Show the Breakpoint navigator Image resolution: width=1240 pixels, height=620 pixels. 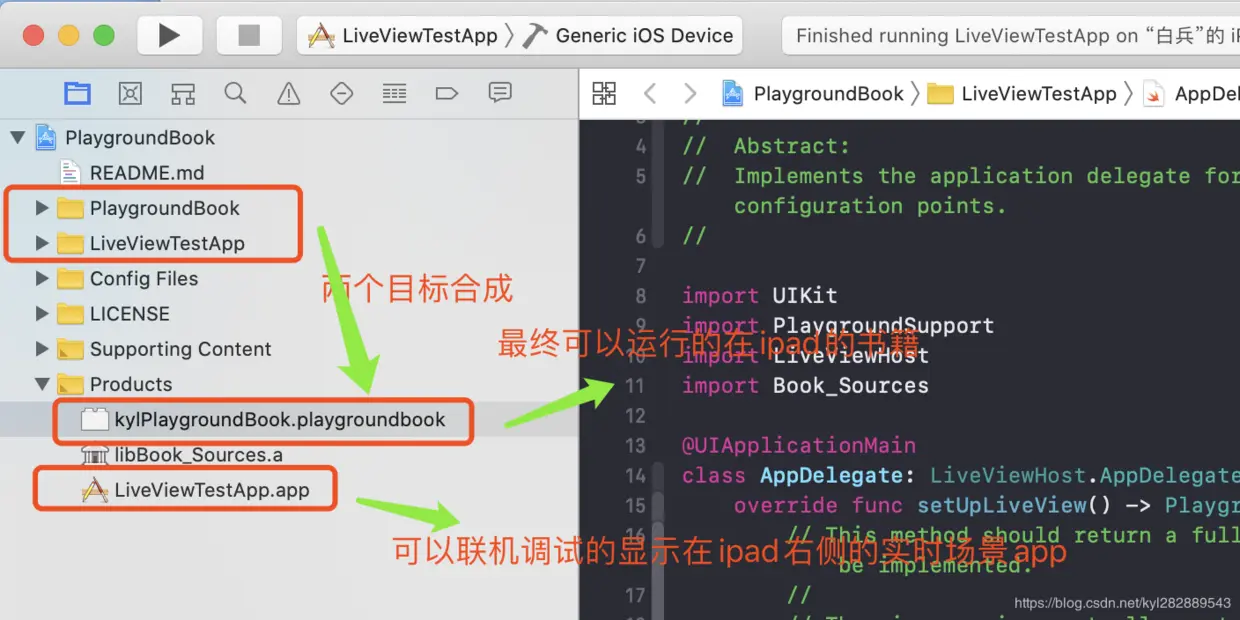point(447,94)
